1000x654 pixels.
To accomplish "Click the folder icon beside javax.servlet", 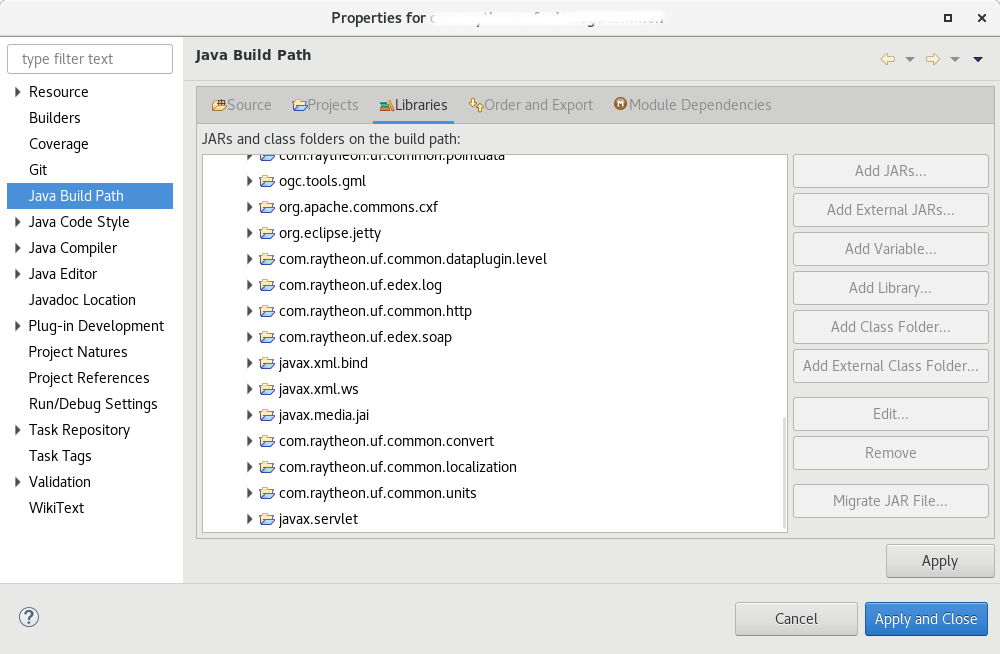I will click(x=267, y=519).
